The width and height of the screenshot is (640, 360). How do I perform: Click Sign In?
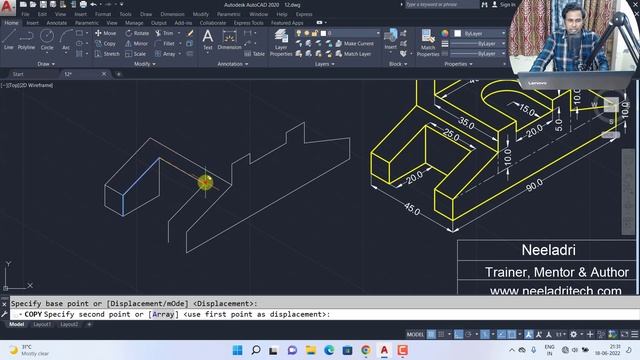pos(507,4)
